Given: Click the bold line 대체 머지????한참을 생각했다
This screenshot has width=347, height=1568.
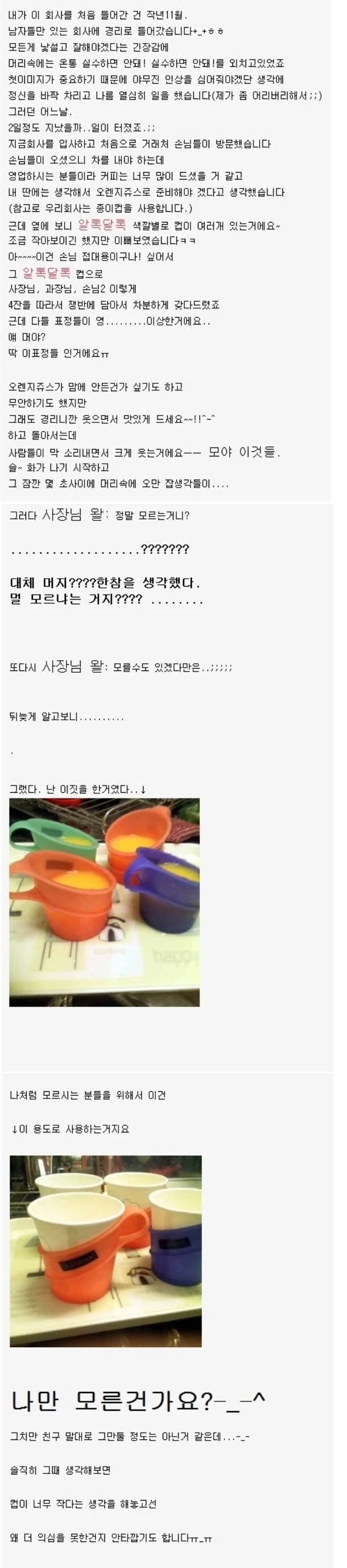Looking at the screenshot, I should click(x=105, y=583).
